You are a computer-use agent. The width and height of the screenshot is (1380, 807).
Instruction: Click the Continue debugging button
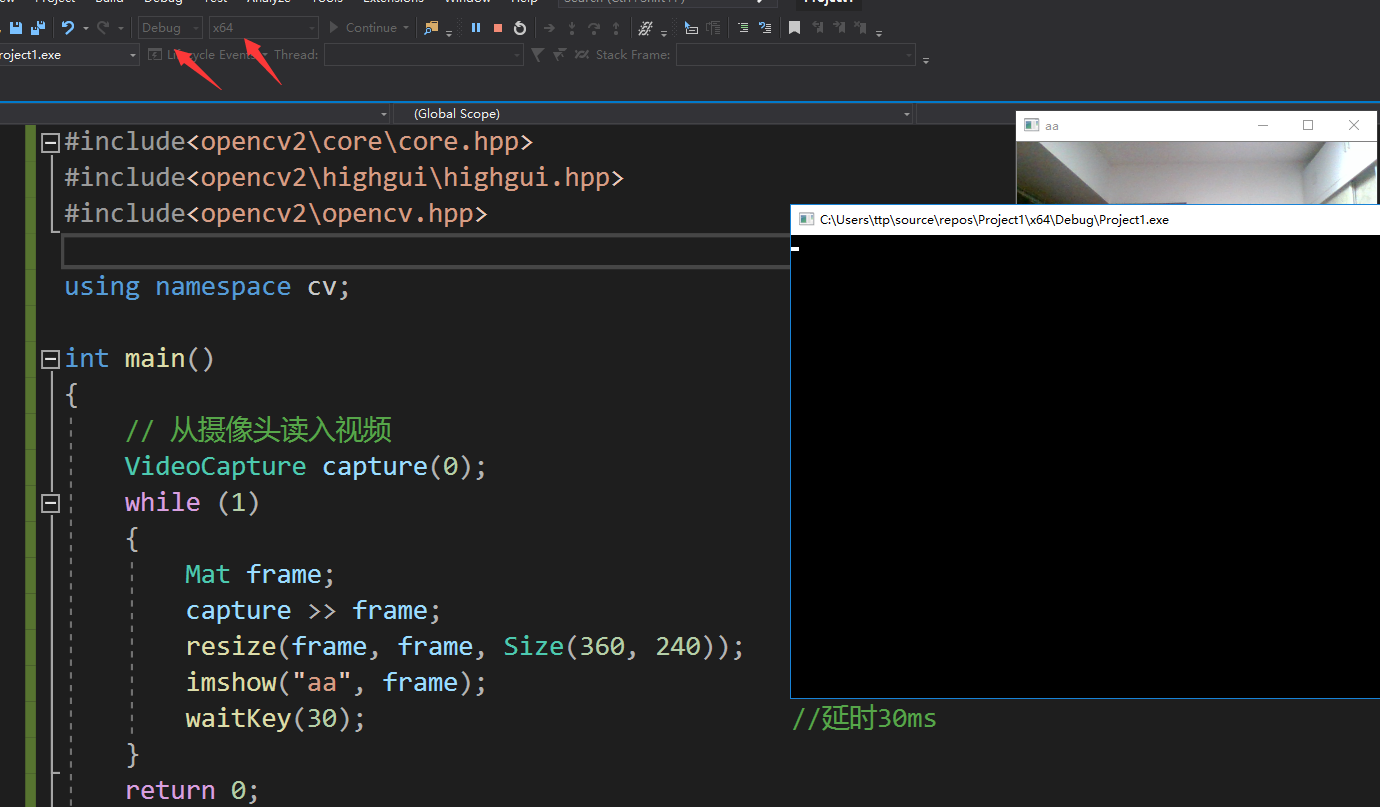coord(364,28)
